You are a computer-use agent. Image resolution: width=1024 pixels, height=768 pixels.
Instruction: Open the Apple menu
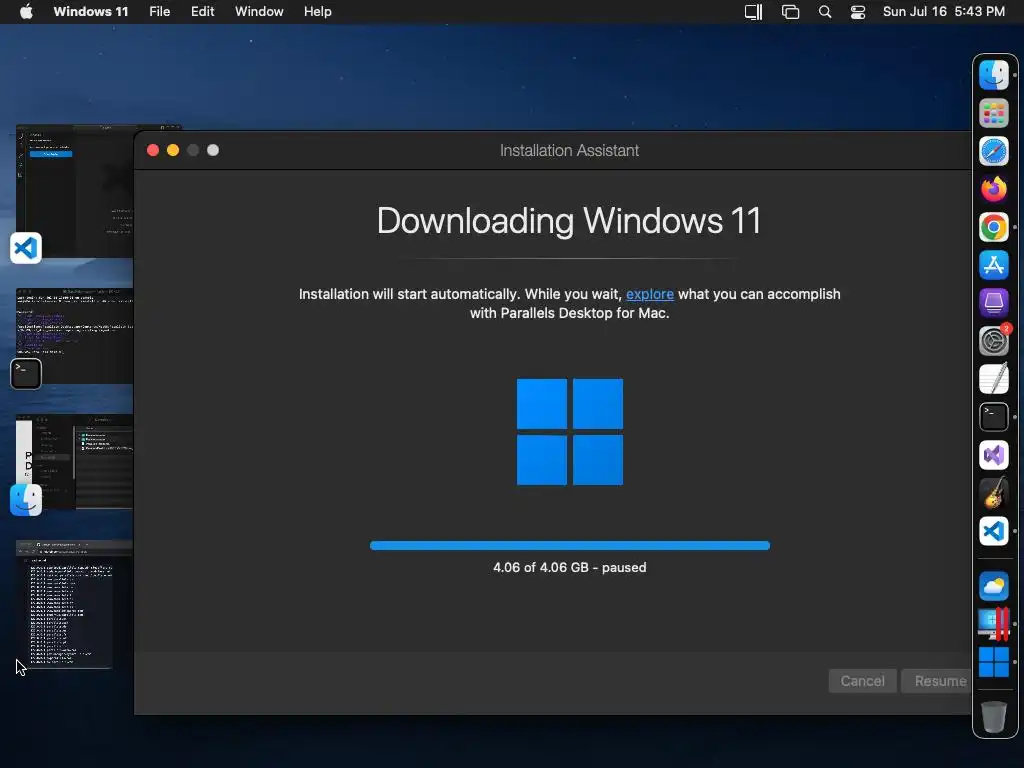[x=26, y=12]
